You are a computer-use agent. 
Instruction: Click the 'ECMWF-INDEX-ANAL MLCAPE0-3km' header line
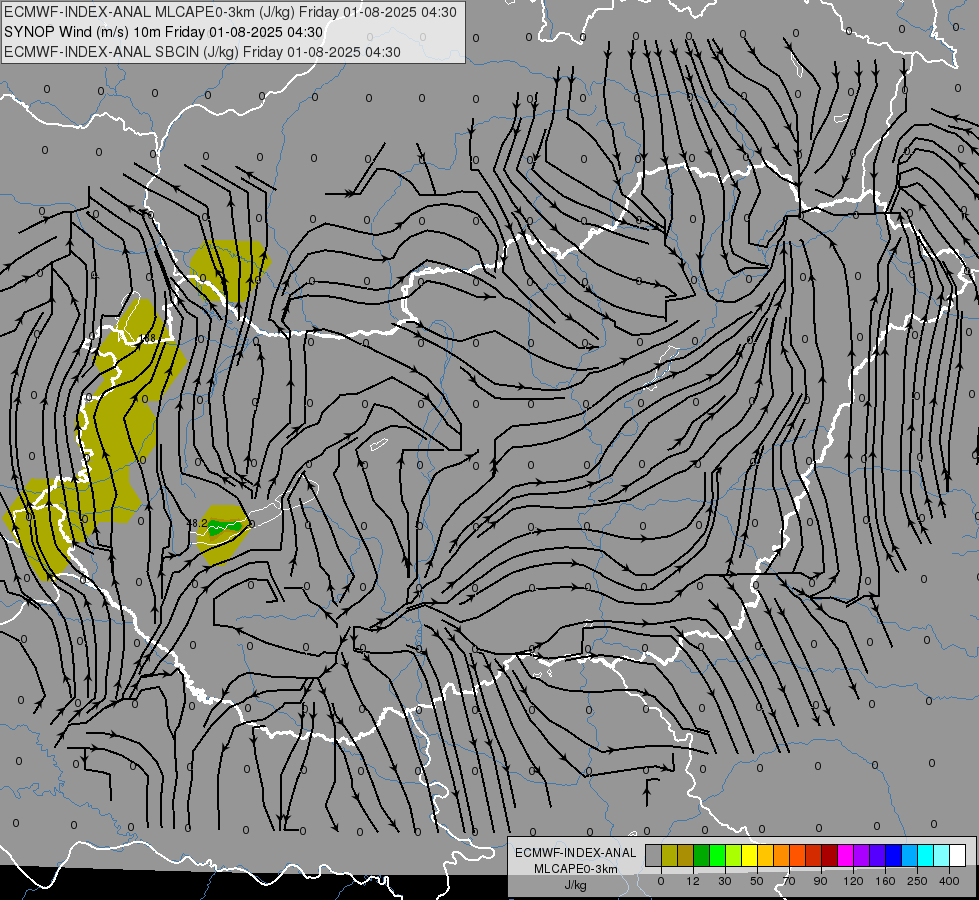[230, 12]
